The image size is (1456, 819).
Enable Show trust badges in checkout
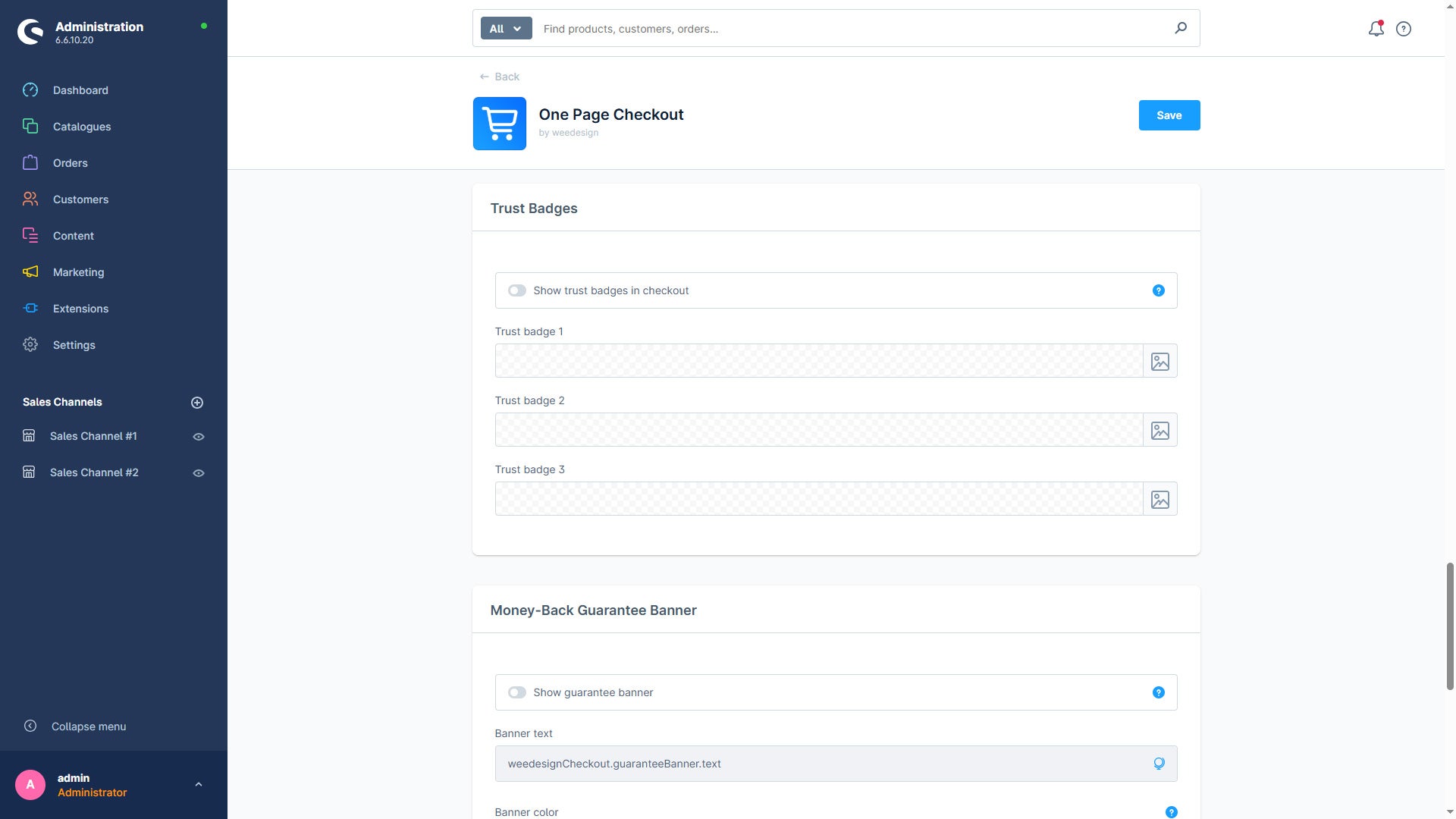(x=517, y=290)
